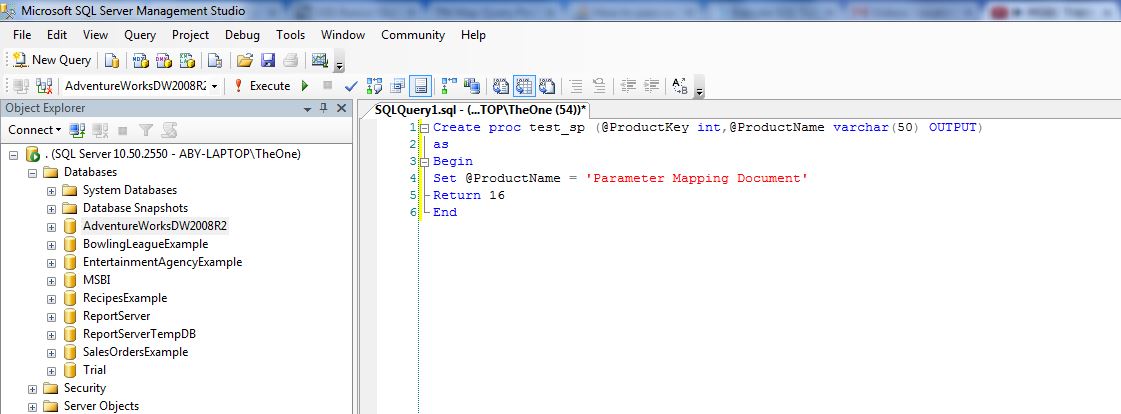Click the Database Engine Query icon
The height and width of the screenshot is (414, 1121).
pos(111,60)
